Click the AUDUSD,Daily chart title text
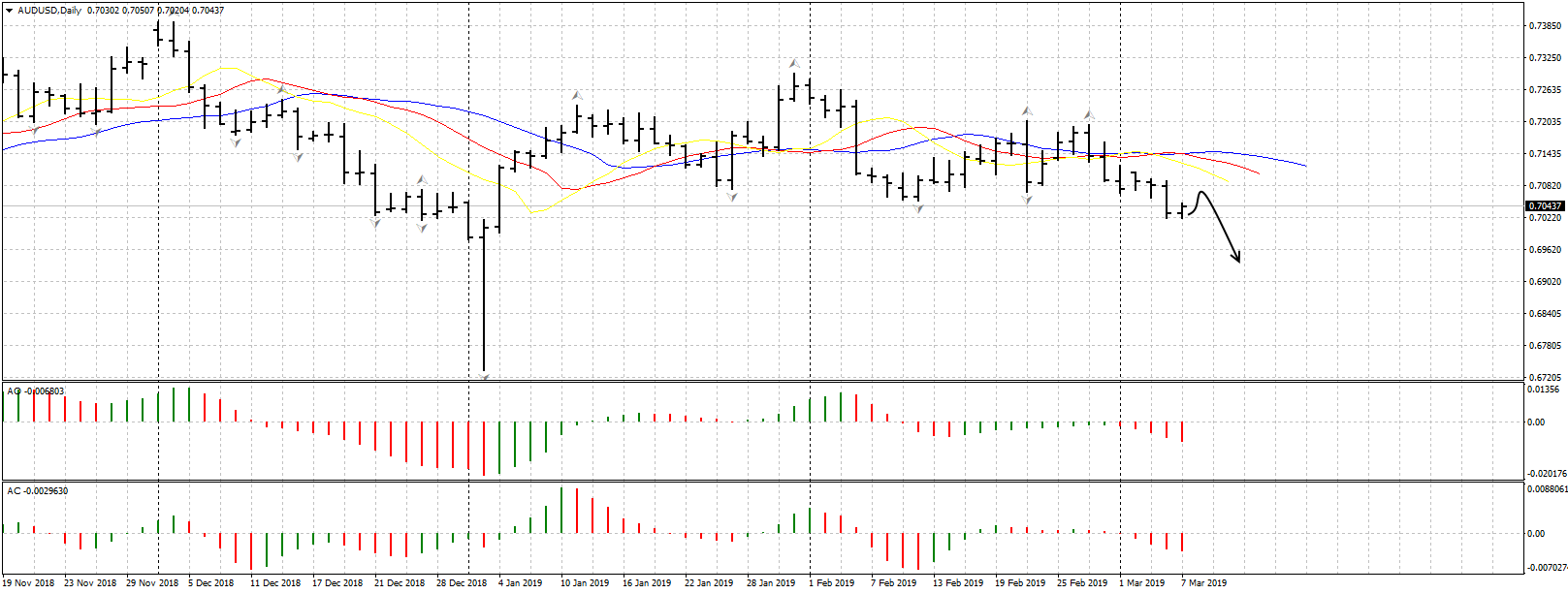This screenshot has height=594, width=1568. click(x=49, y=11)
